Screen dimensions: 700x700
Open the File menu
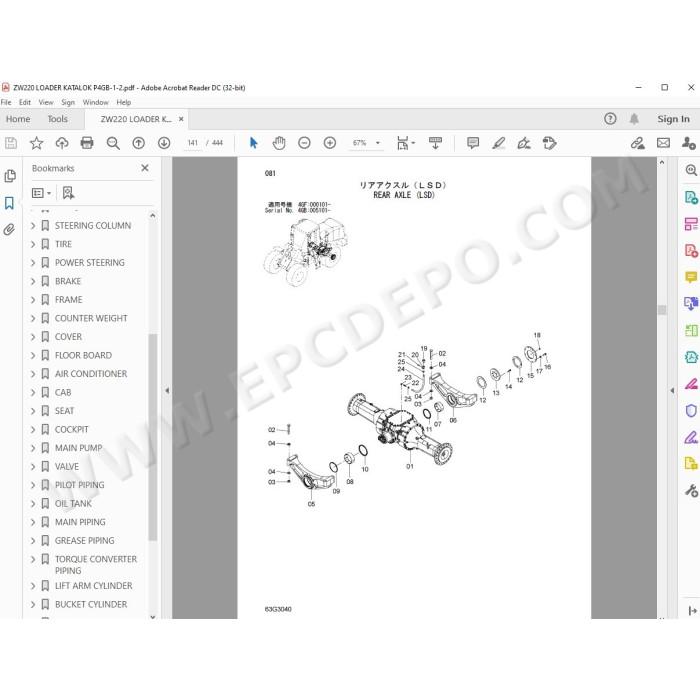[6, 102]
